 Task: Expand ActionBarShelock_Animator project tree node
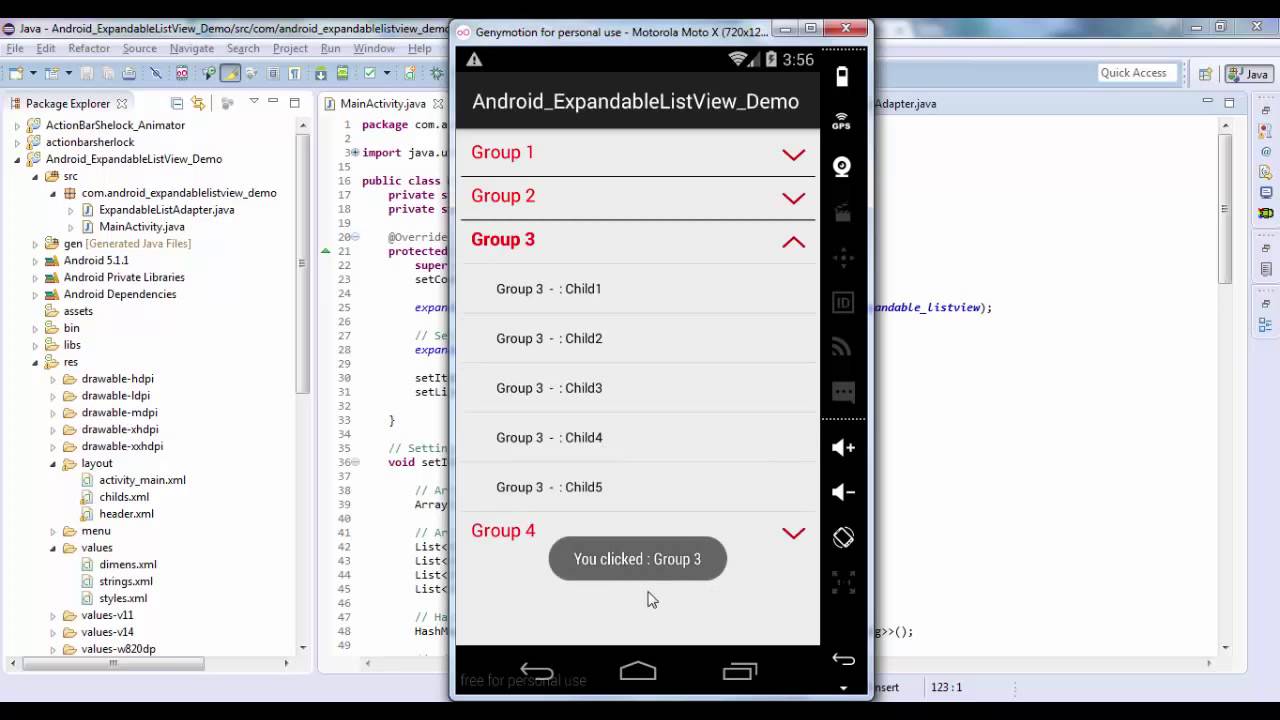(x=17, y=126)
